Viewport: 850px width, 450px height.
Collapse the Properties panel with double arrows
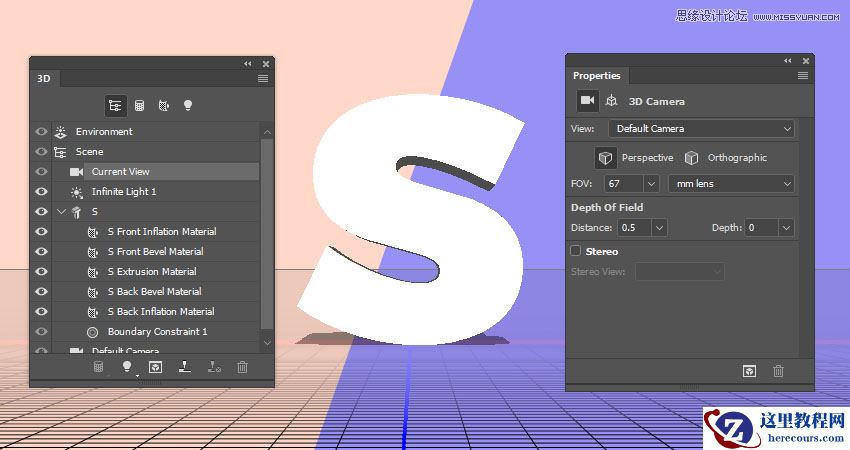point(788,61)
